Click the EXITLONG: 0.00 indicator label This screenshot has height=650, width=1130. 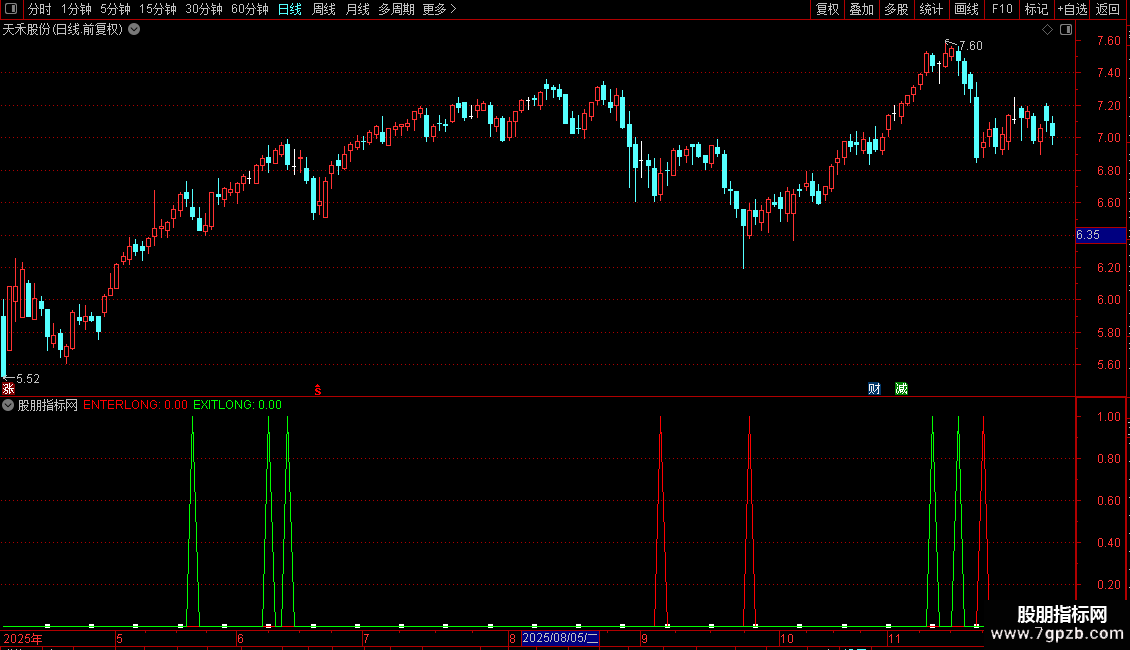pyautogui.click(x=237, y=405)
